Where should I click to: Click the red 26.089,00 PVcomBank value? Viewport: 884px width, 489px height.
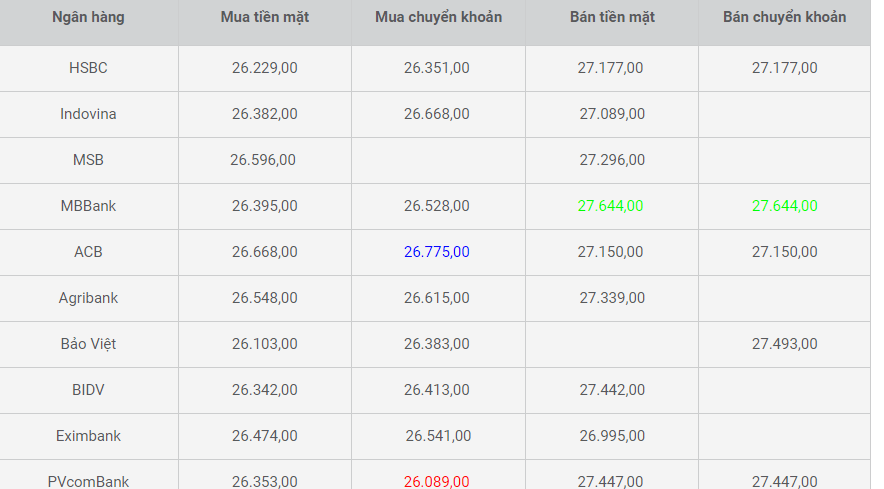tap(437, 481)
